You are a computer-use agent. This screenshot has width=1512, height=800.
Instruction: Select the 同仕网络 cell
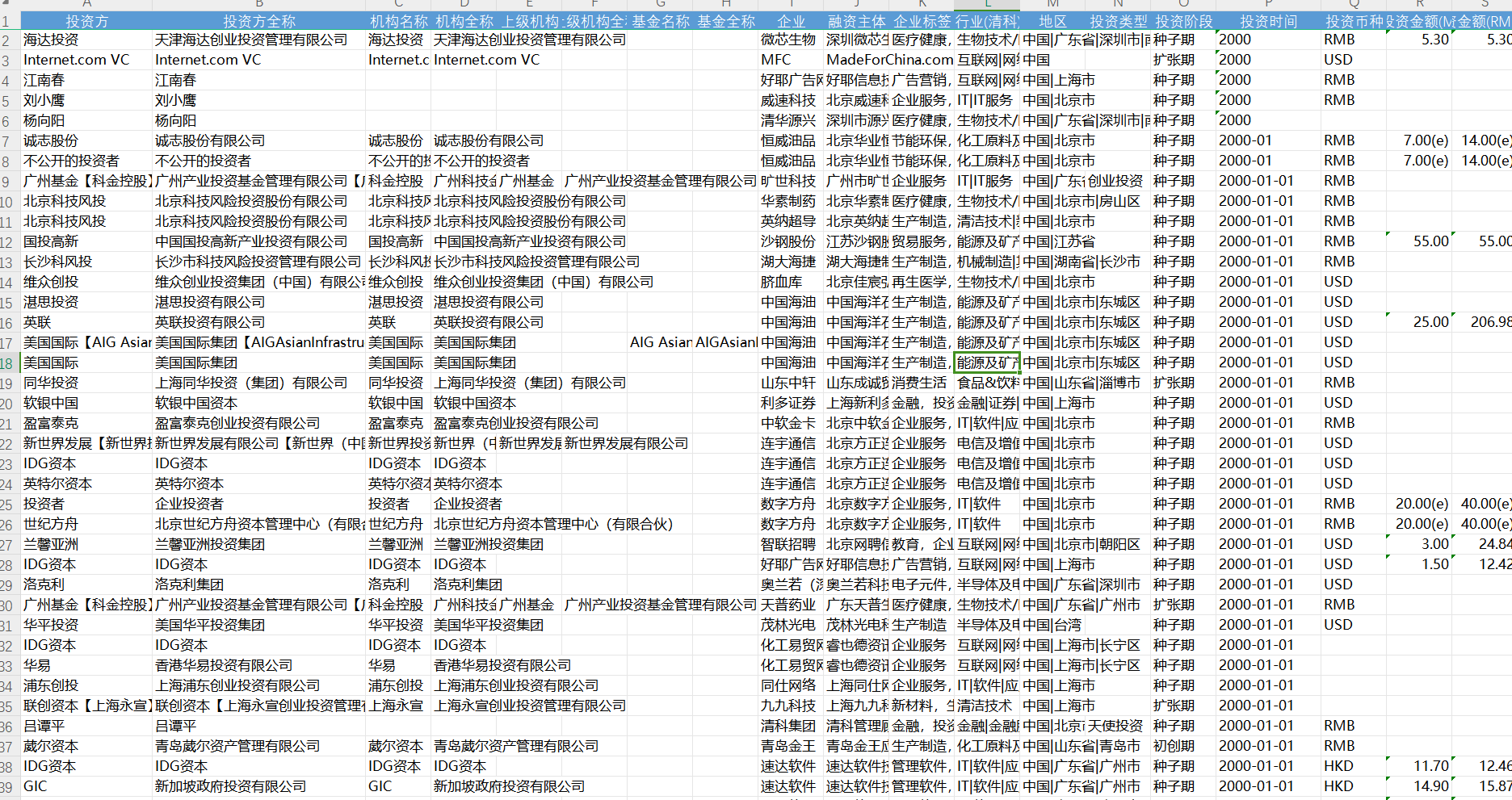pos(791,685)
